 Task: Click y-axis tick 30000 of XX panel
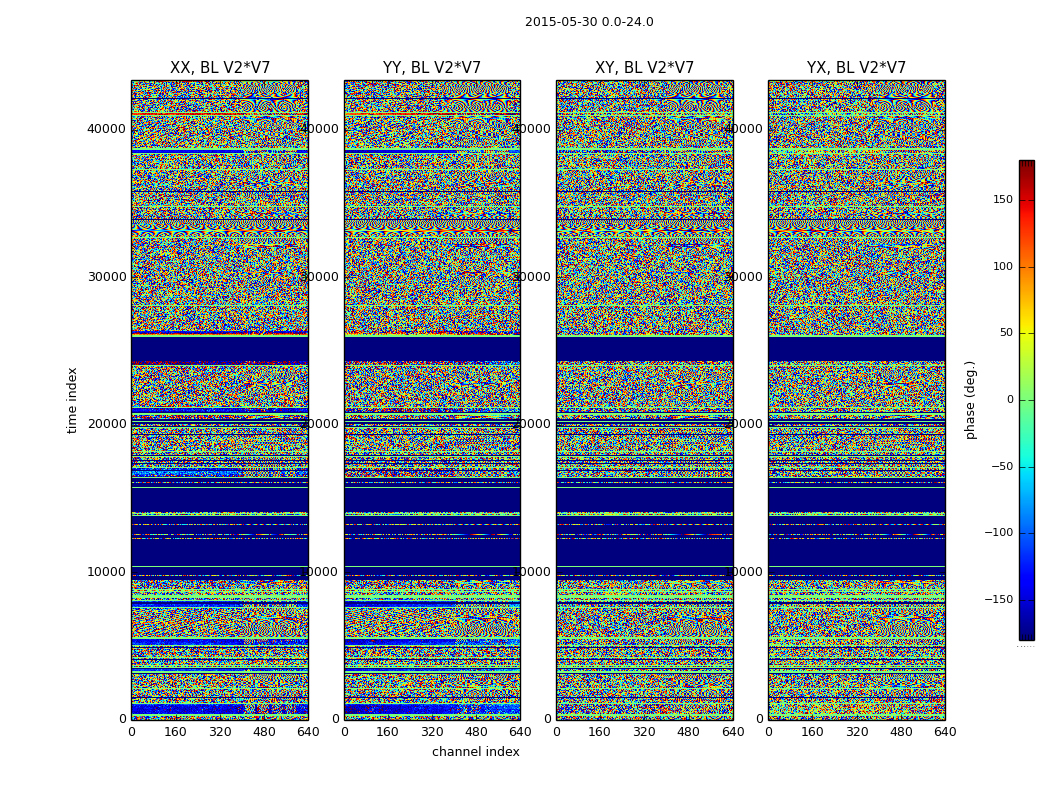coord(106,276)
